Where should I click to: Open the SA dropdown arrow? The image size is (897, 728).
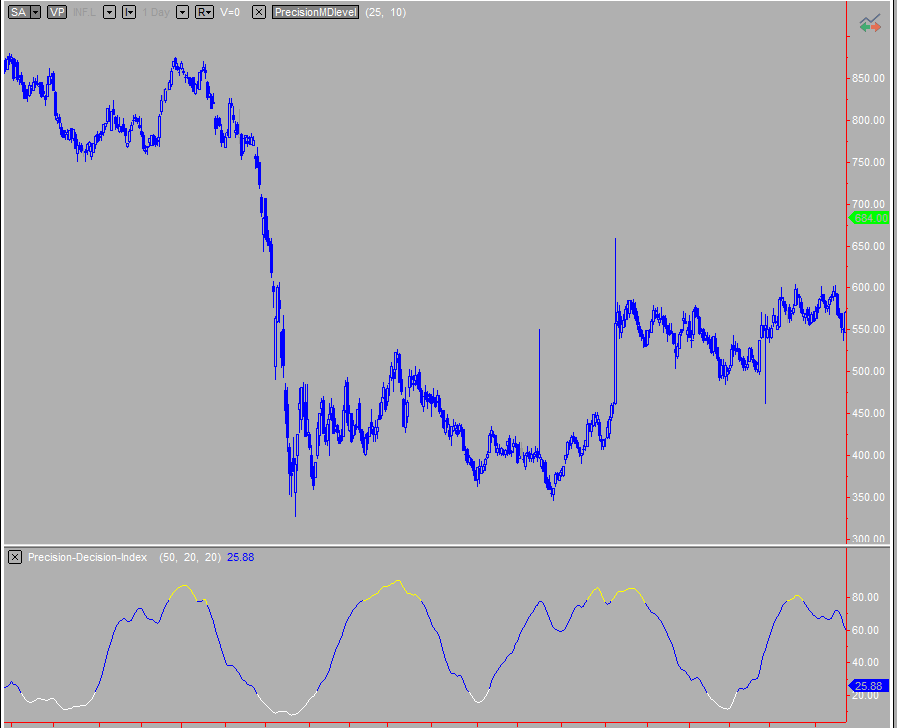(35, 12)
